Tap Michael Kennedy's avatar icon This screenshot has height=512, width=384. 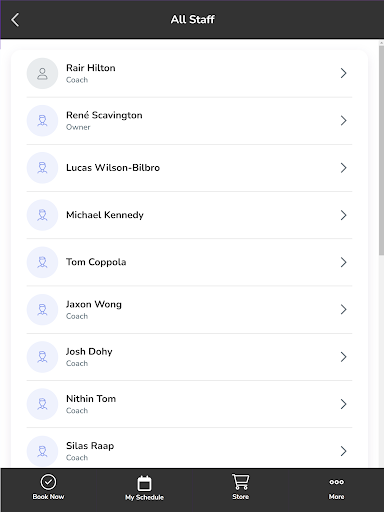[x=42, y=215]
